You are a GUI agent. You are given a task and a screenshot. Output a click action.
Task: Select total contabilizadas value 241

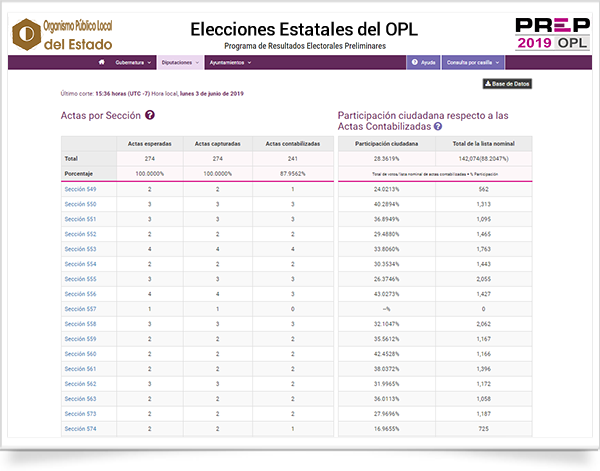click(293, 158)
